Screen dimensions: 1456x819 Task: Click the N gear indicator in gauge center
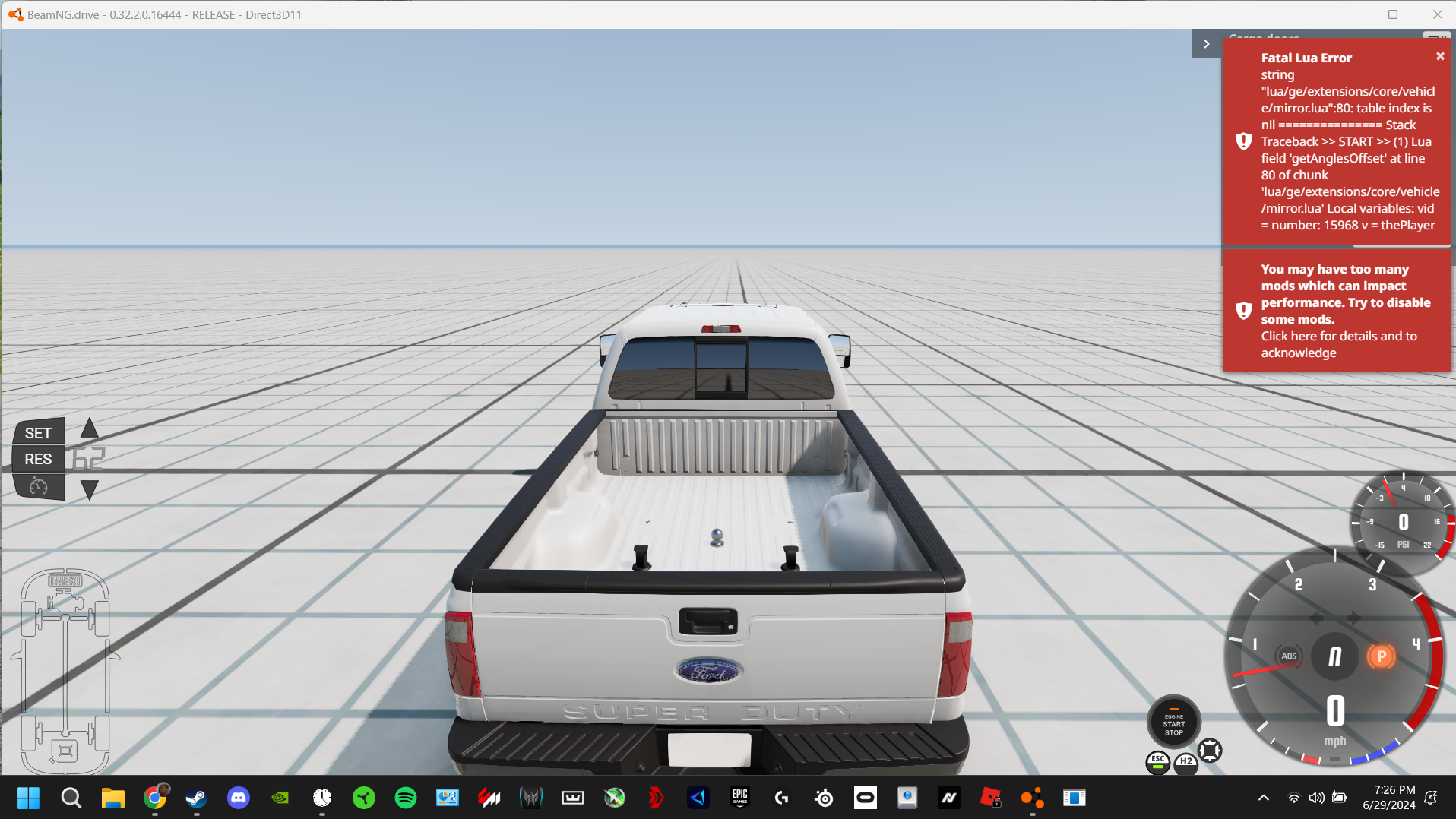tap(1334, 656)
